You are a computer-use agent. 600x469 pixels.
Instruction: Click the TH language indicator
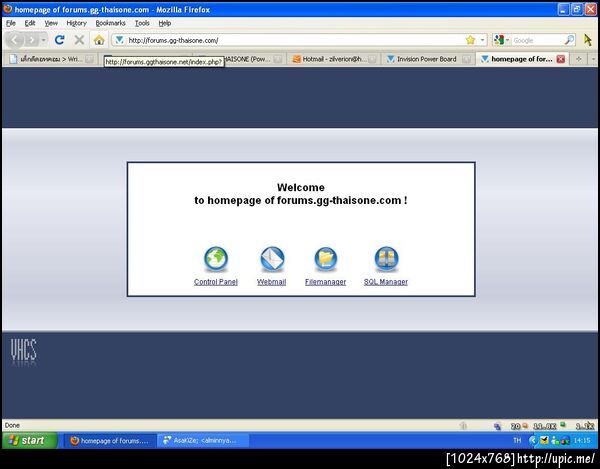(517, 441)
